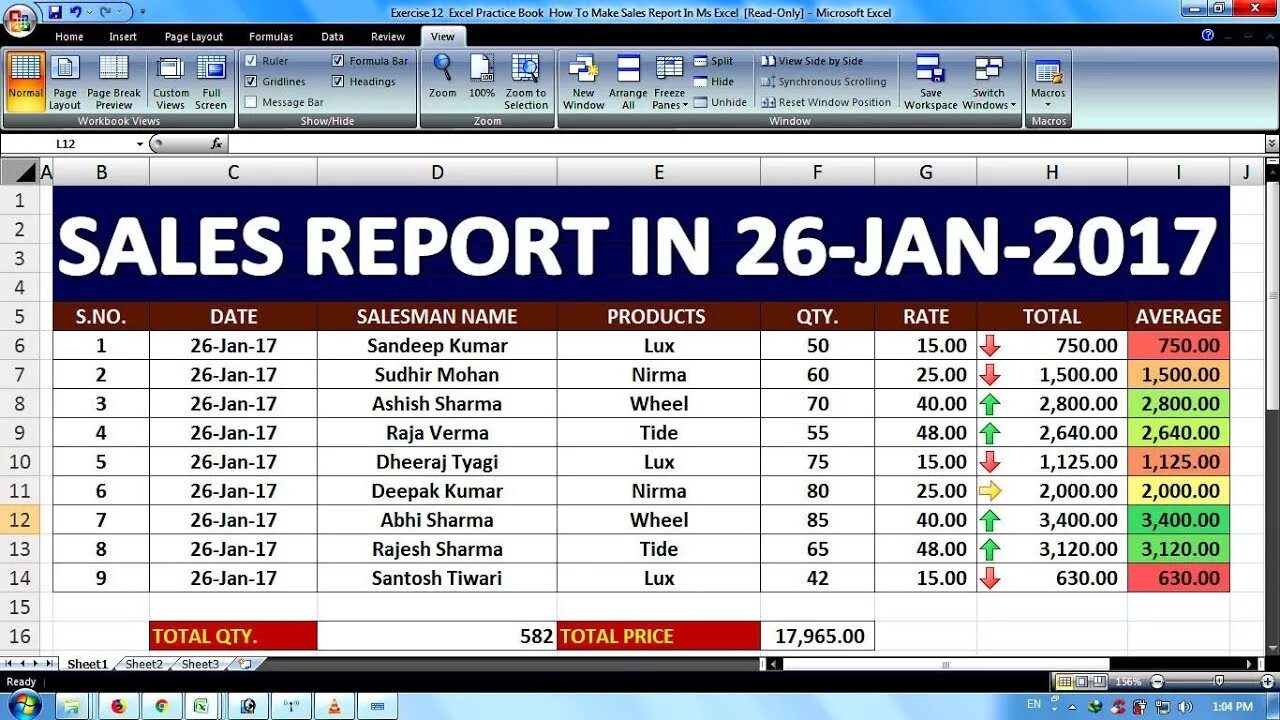Open the Formulas ribbon tab
Viewport: 1280px width, 720px height.
coord(271,36)
